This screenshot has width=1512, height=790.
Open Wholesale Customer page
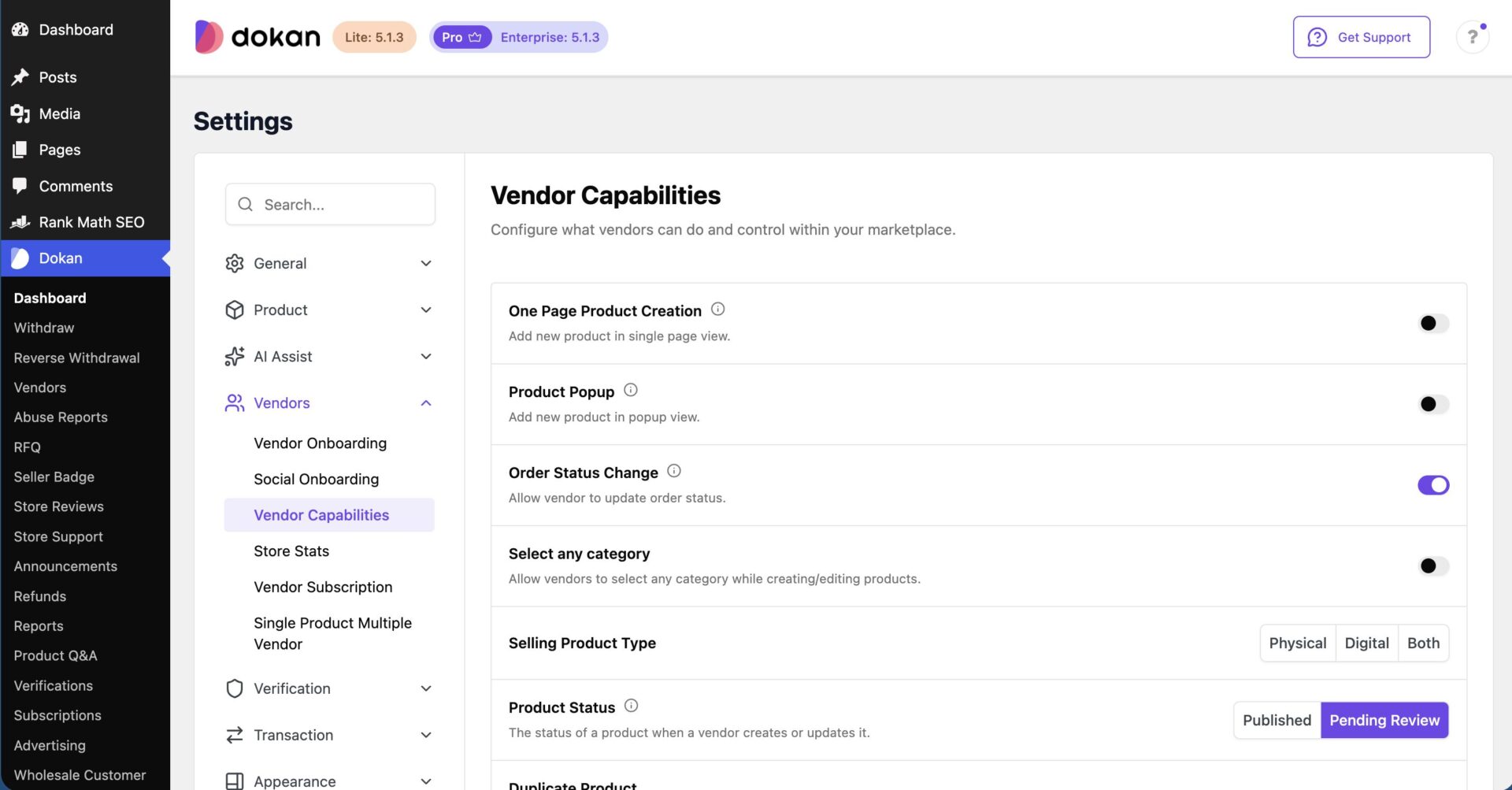80,775
